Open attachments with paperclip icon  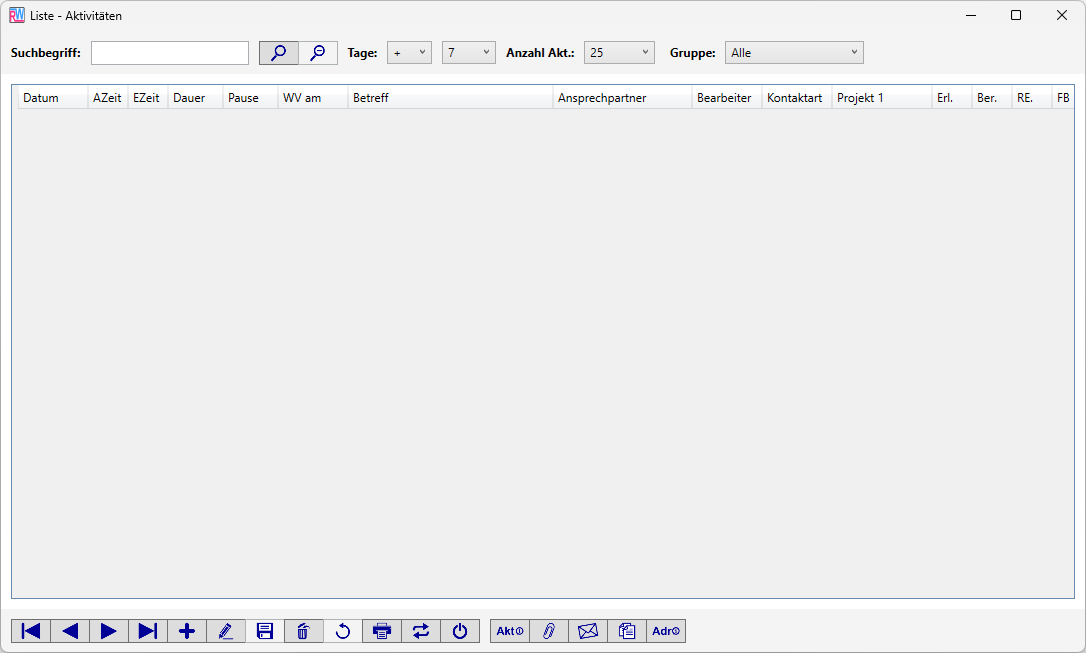[x=549, y=631]
